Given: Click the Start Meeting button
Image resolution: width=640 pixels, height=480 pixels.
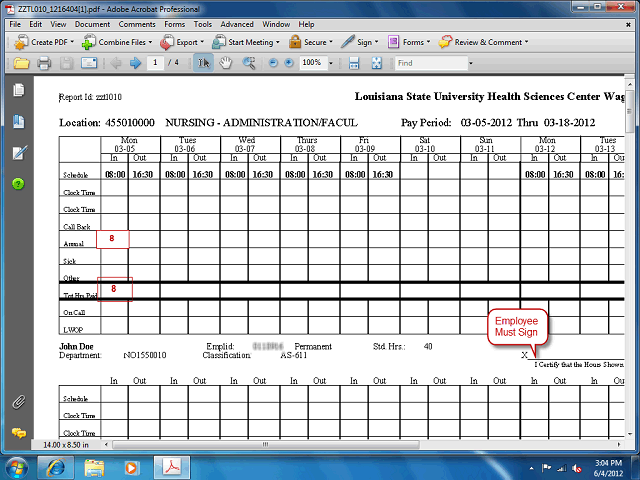Looking at the screenshot, I should tap(246, 42).
